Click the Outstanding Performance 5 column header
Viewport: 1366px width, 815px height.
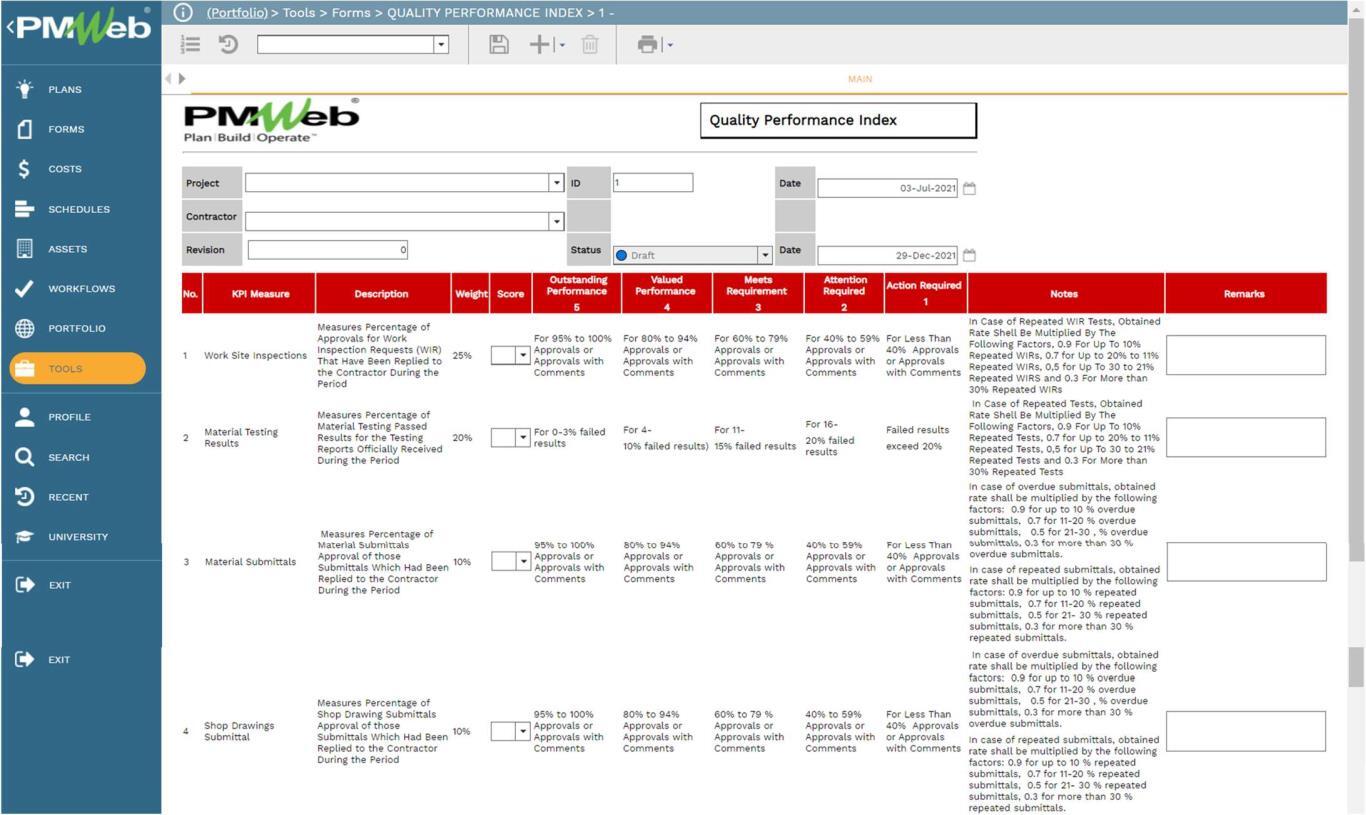577,293
